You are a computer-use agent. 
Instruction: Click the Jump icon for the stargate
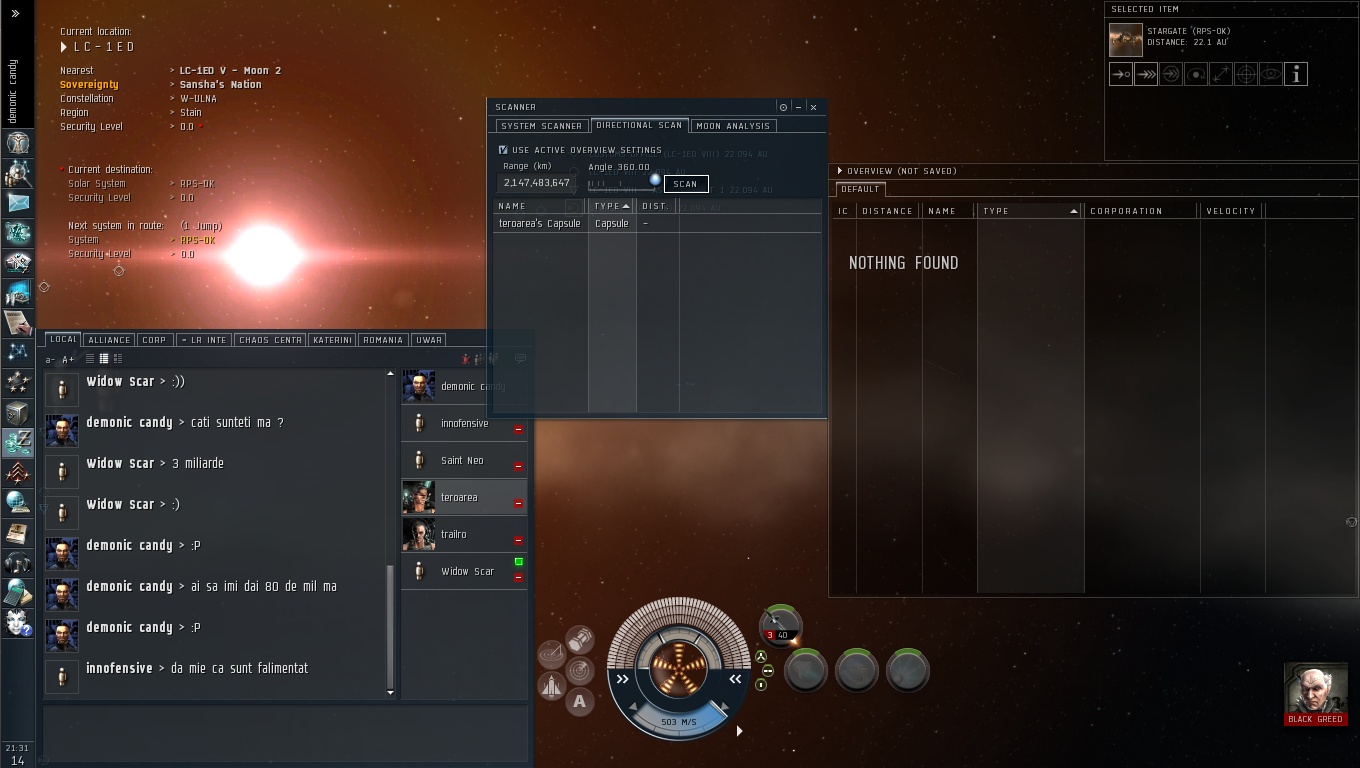point(1171,74)
